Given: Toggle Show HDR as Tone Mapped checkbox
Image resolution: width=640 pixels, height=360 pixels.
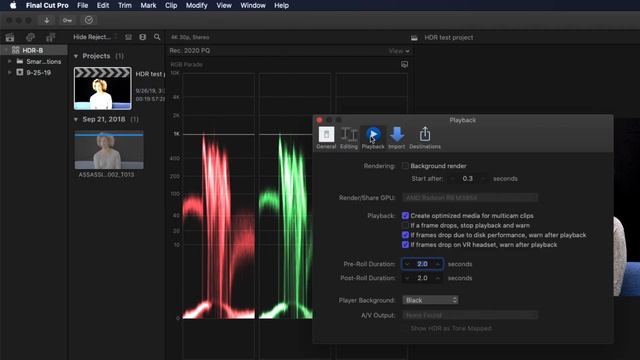Looking at the screenshot, I should 405,328.
